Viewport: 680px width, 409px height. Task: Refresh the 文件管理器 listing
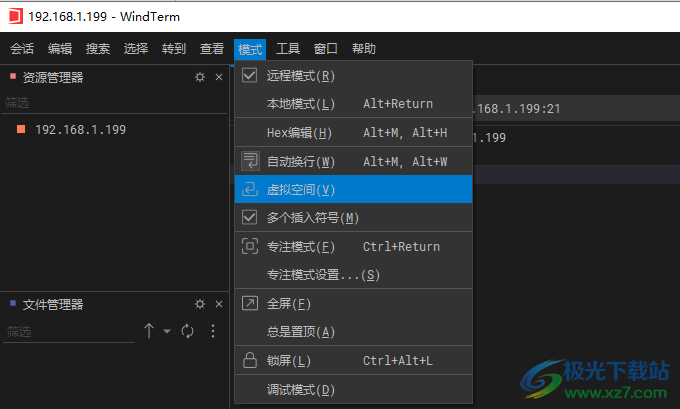point(187,331)
